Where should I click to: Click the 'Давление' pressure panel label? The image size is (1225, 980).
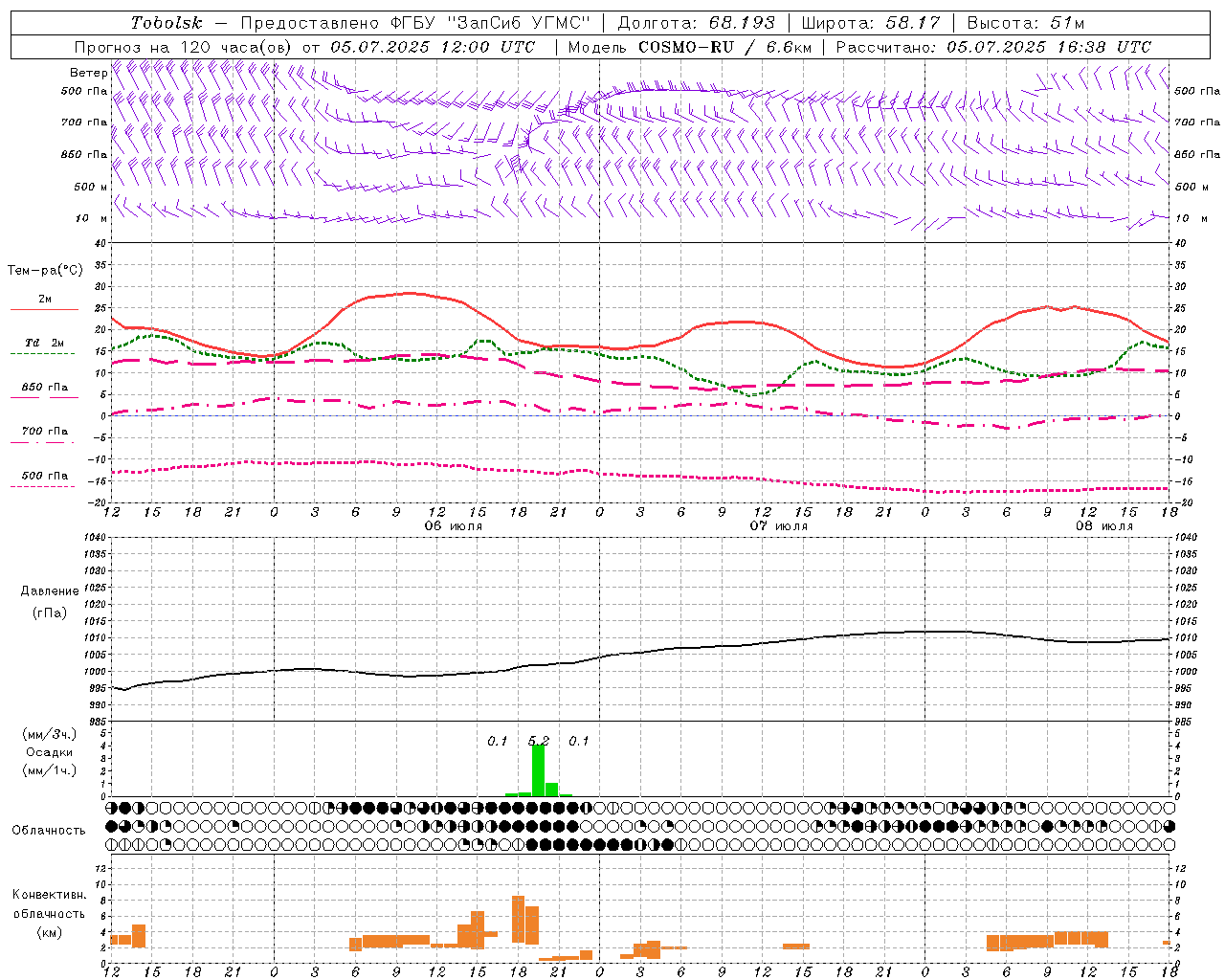50,591
